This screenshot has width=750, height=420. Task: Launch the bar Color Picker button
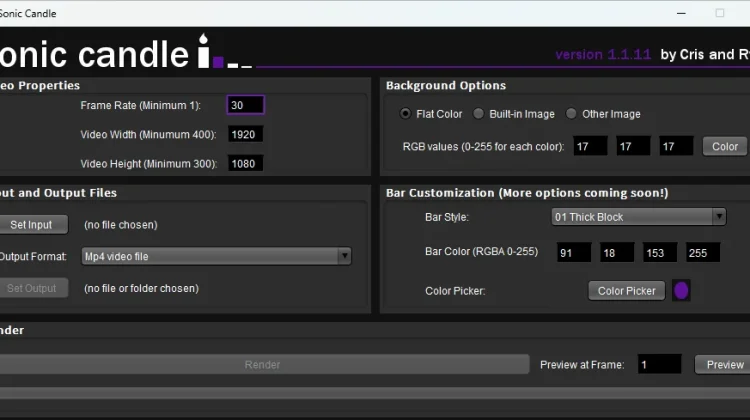(627, 291)
